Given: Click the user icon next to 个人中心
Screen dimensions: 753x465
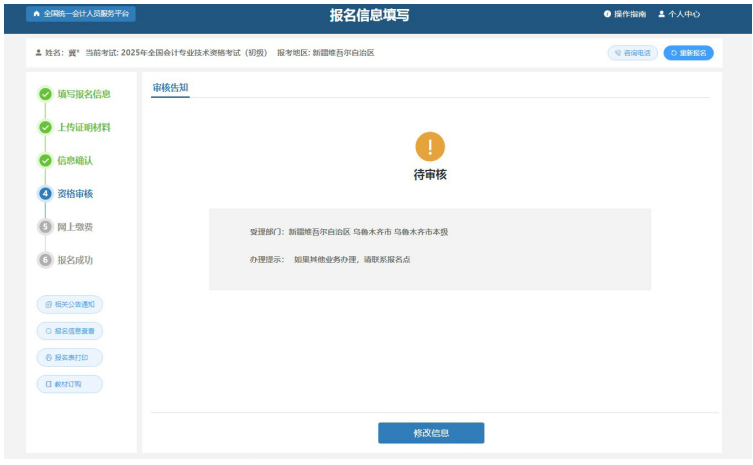Looking at the screenshot, I should coord(661,14).
